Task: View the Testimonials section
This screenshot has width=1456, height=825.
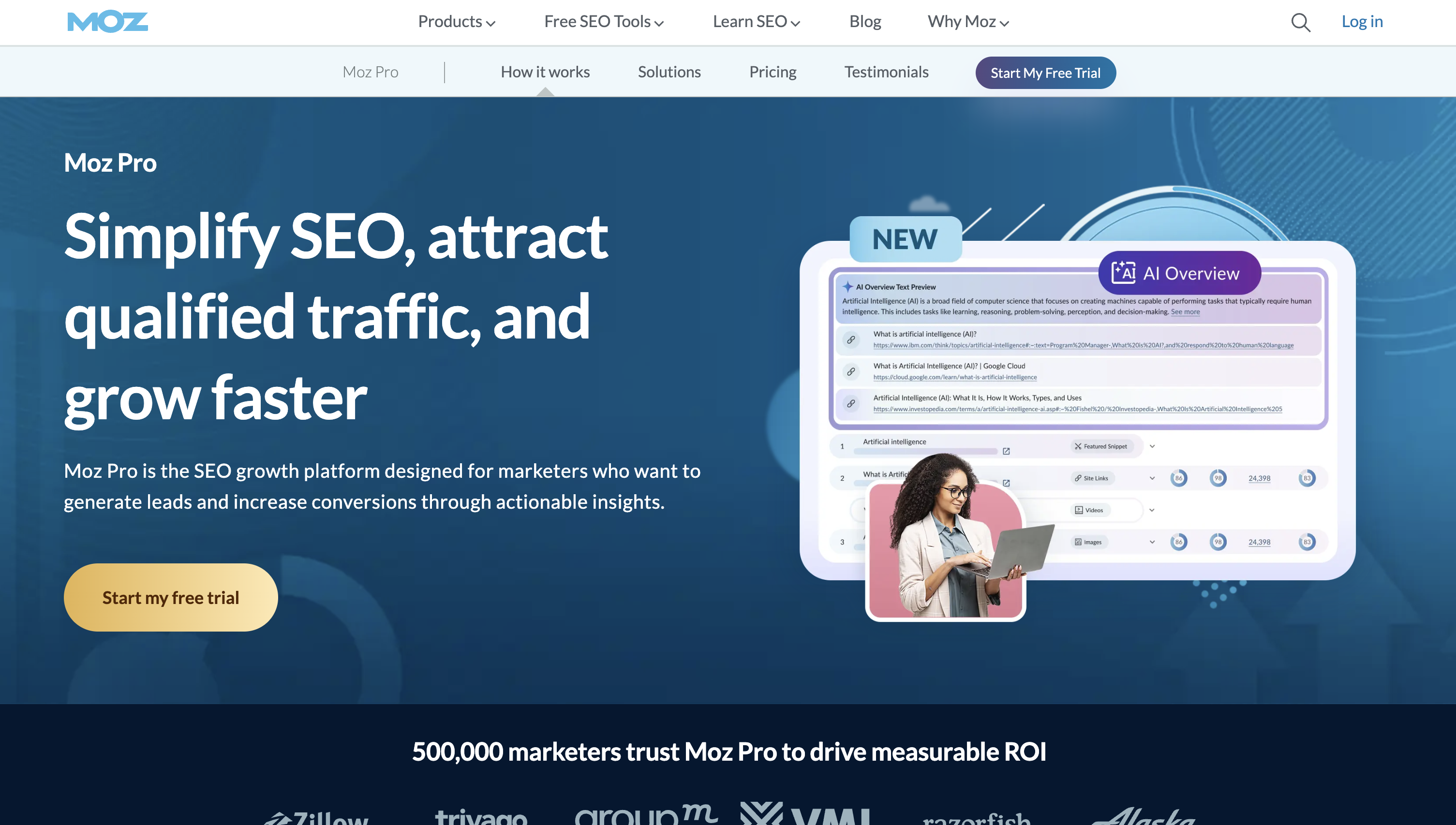Action: tap(886, 72)
